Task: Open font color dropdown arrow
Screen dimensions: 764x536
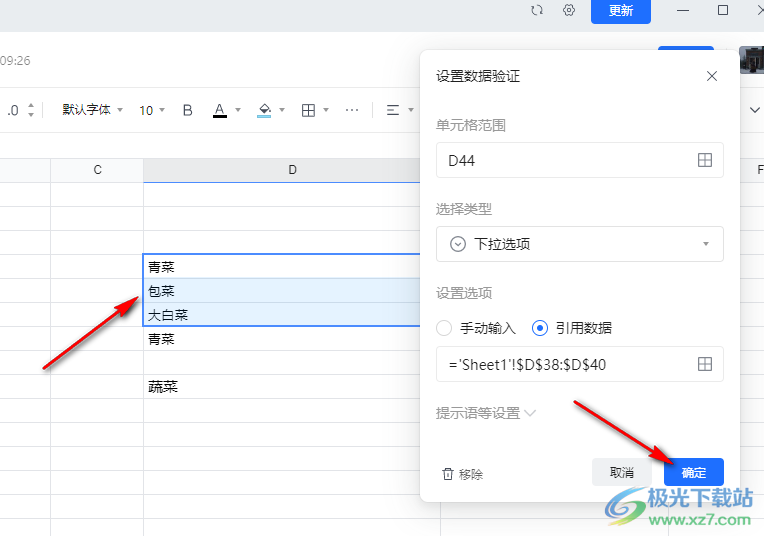Action: tap(238, 110)
